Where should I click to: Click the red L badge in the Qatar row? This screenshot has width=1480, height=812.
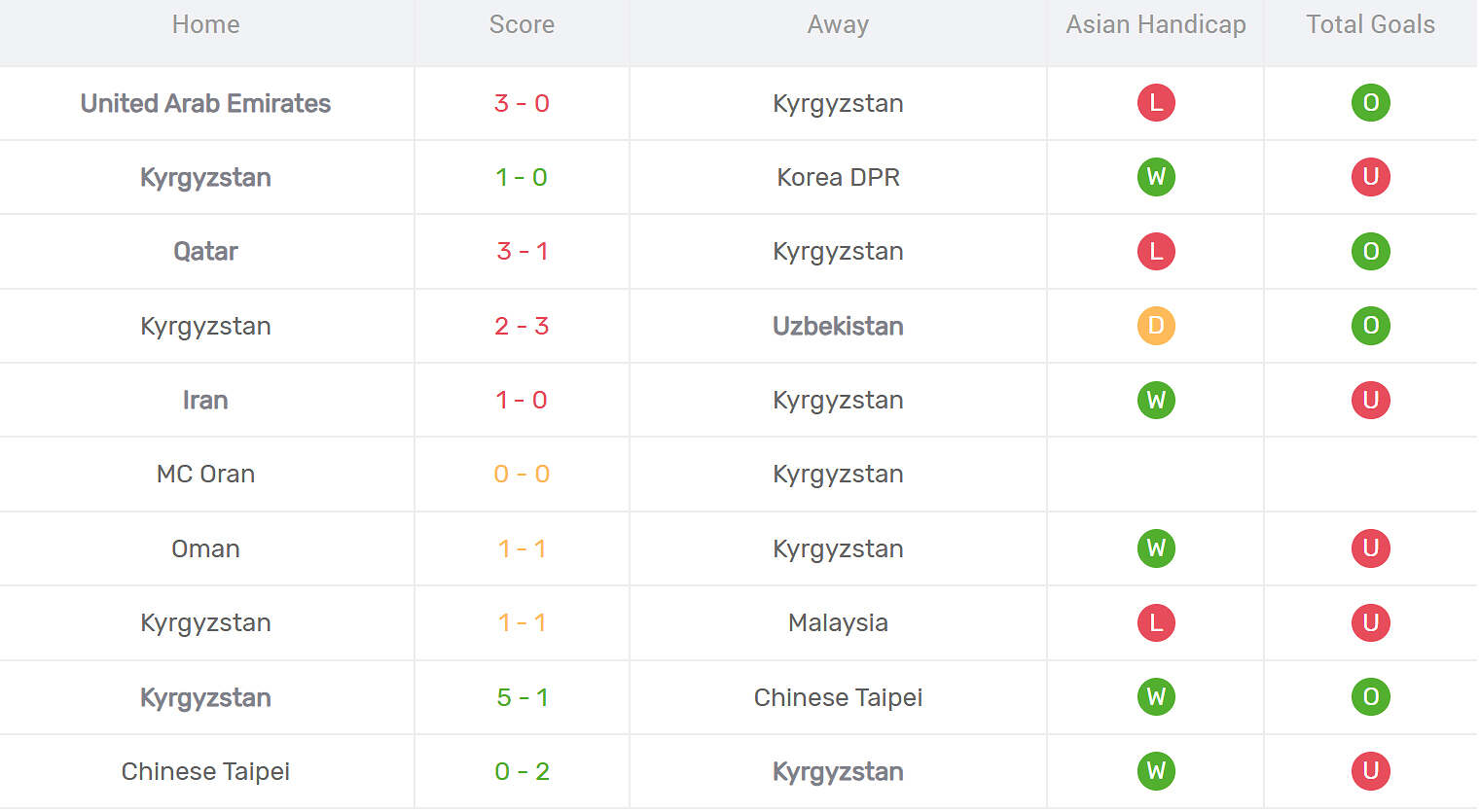pyautogui.click(x=1156, y=251)
